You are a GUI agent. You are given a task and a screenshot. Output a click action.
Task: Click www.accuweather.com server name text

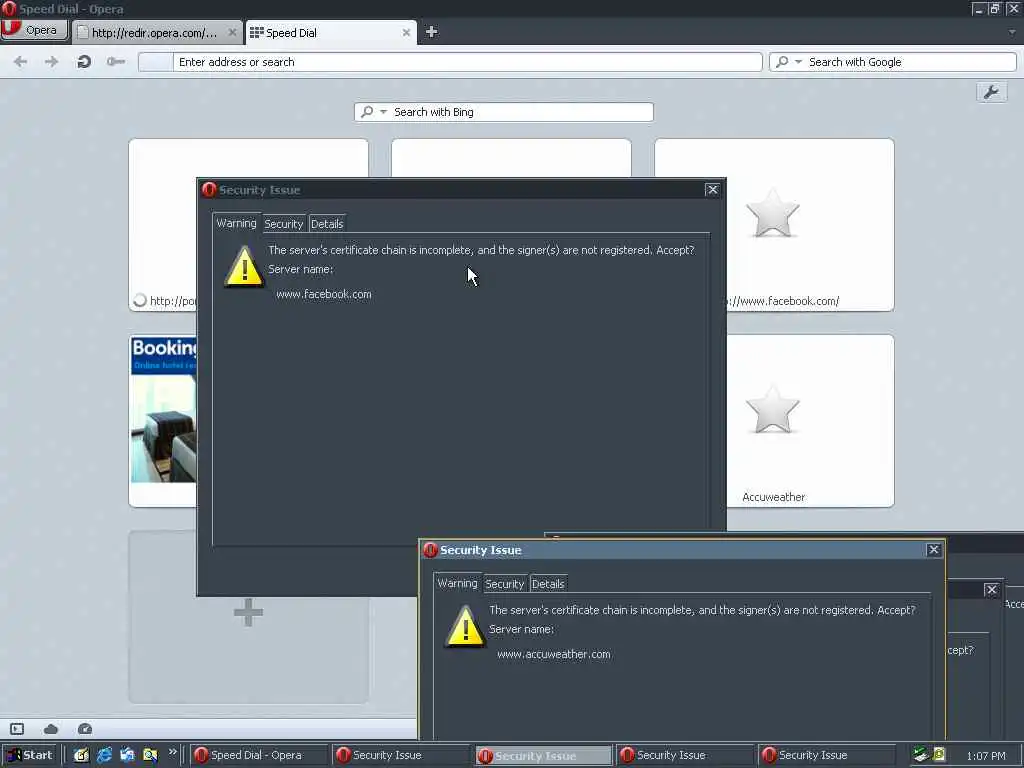[x=554, y=654]
